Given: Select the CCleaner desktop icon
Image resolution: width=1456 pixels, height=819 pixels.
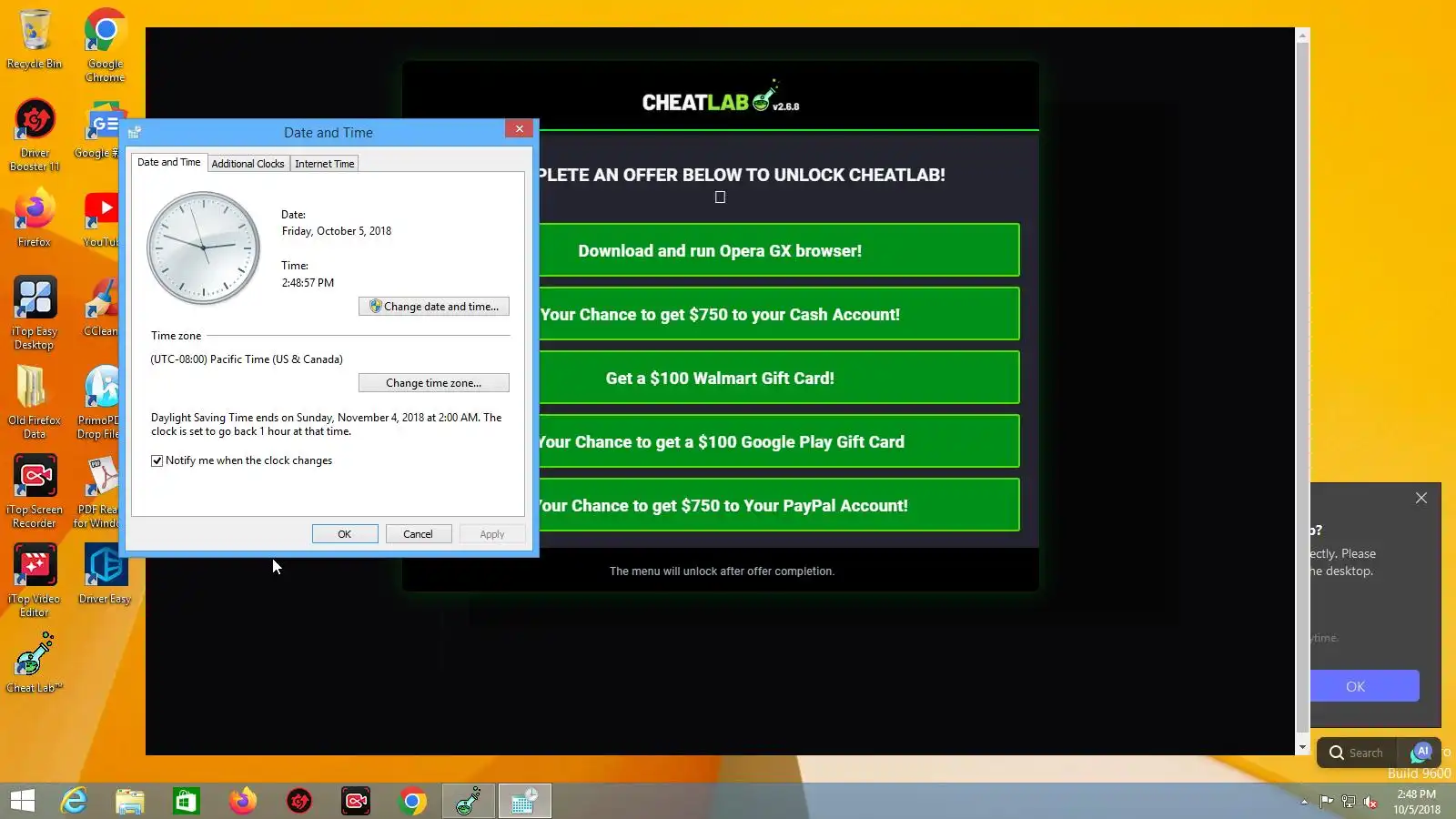Looking at the screenshot, I should (x=101, y=307).
